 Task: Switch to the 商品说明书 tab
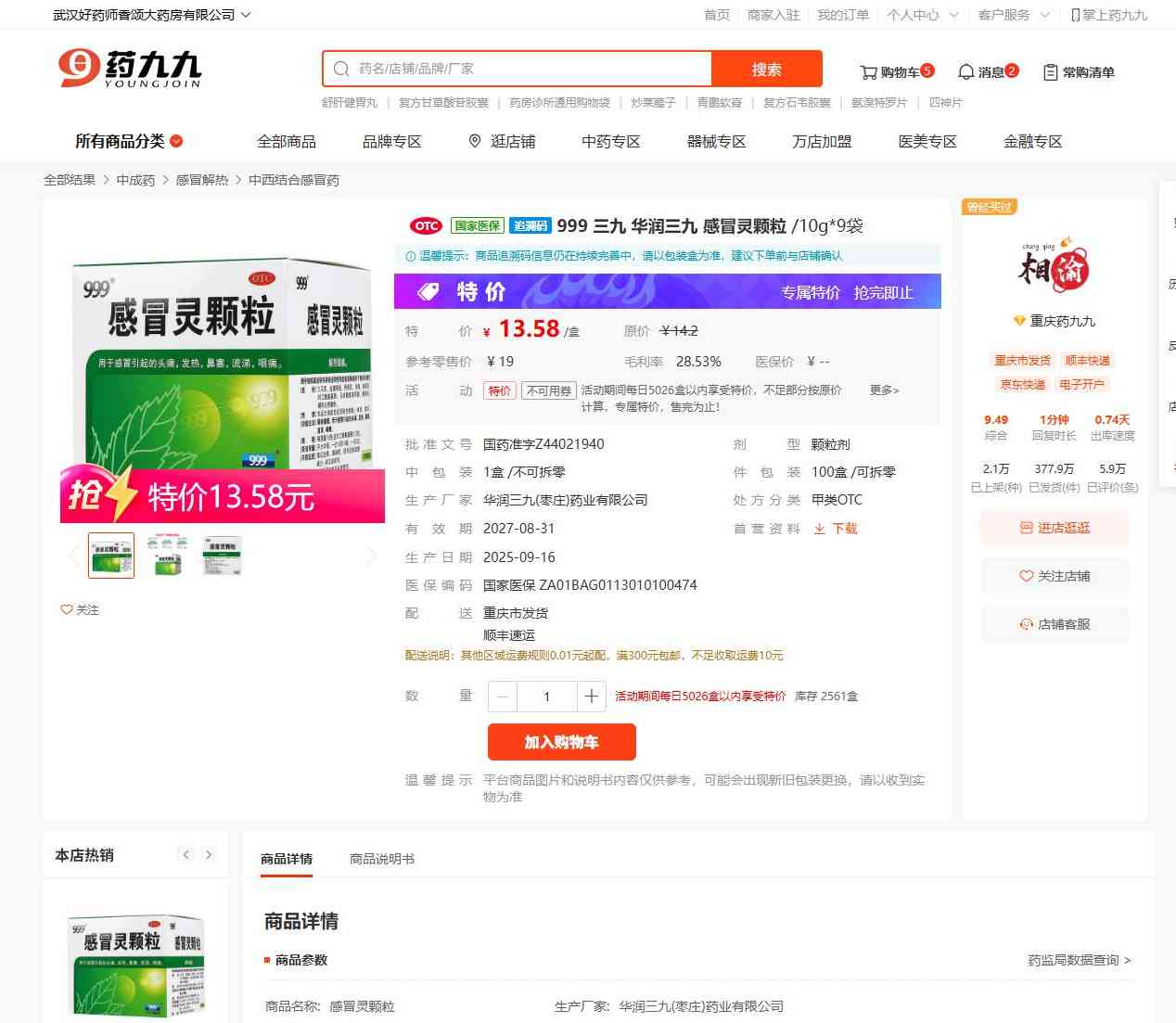coord(381,859)
